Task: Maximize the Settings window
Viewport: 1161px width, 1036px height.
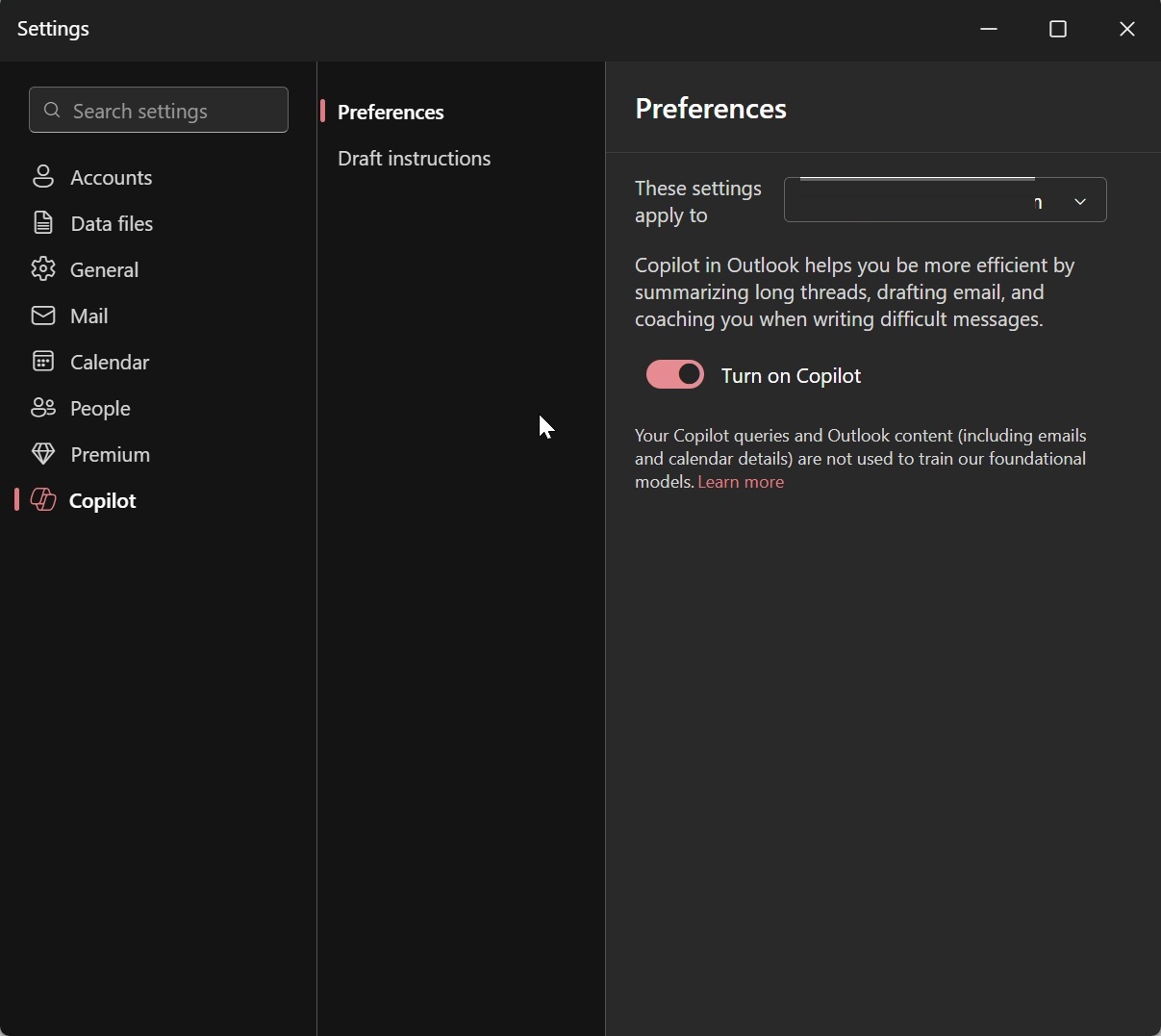Action: point(1059,30)
